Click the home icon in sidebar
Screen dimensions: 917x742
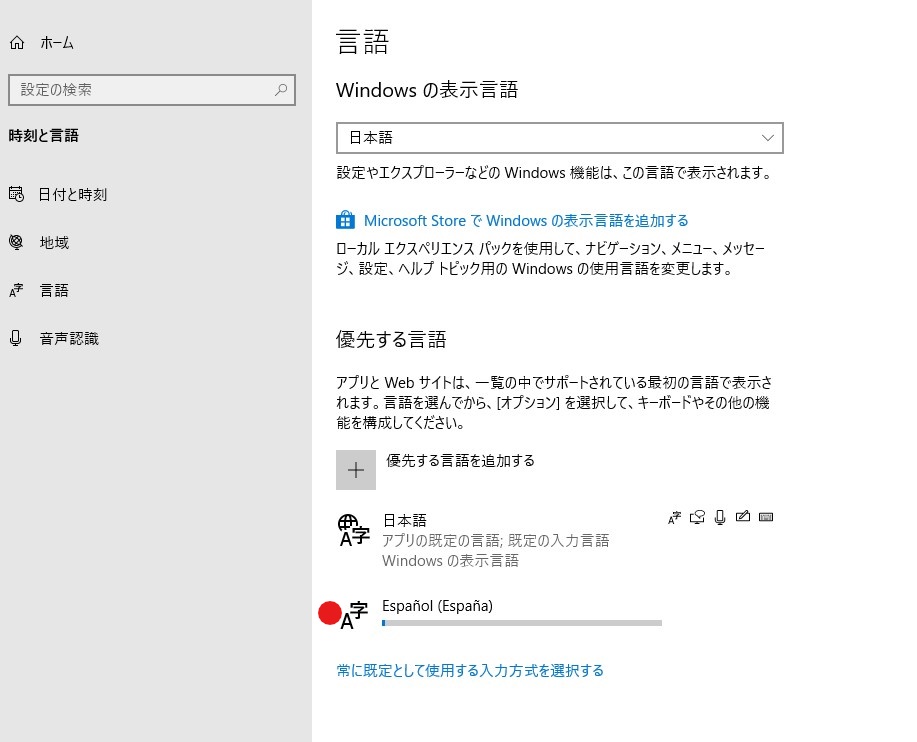tap(17, 43)
